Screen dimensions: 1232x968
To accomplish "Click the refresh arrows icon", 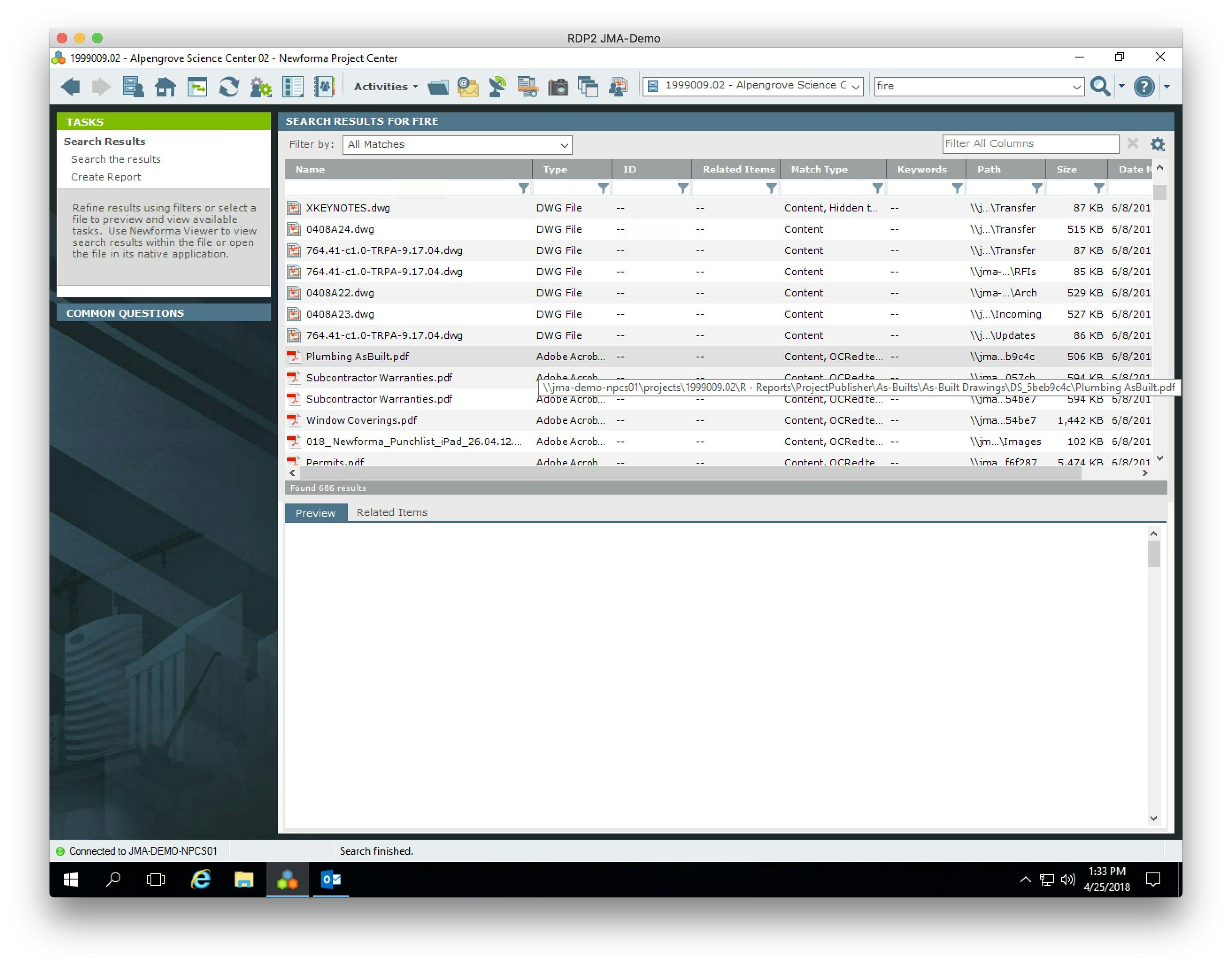I will pyautogui.click(x=228, y=87).
